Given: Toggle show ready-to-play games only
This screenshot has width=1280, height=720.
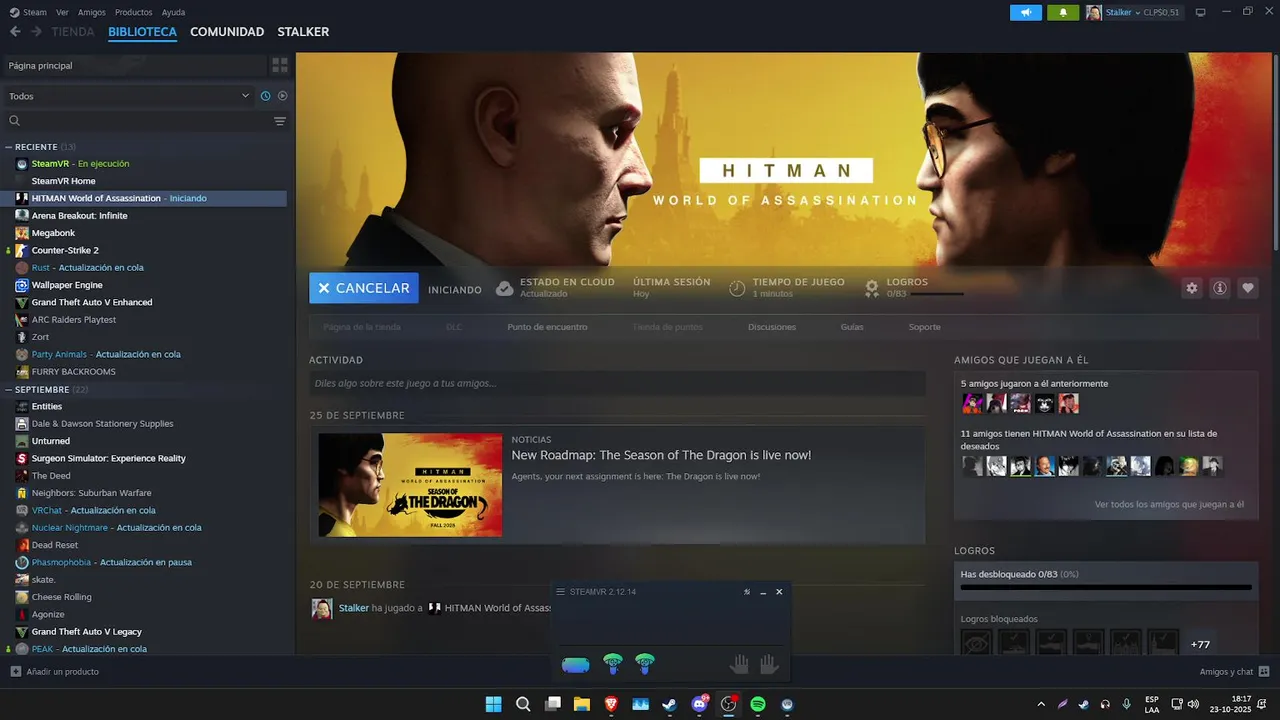Looking at the screenshot, I should tap(283, 96).
